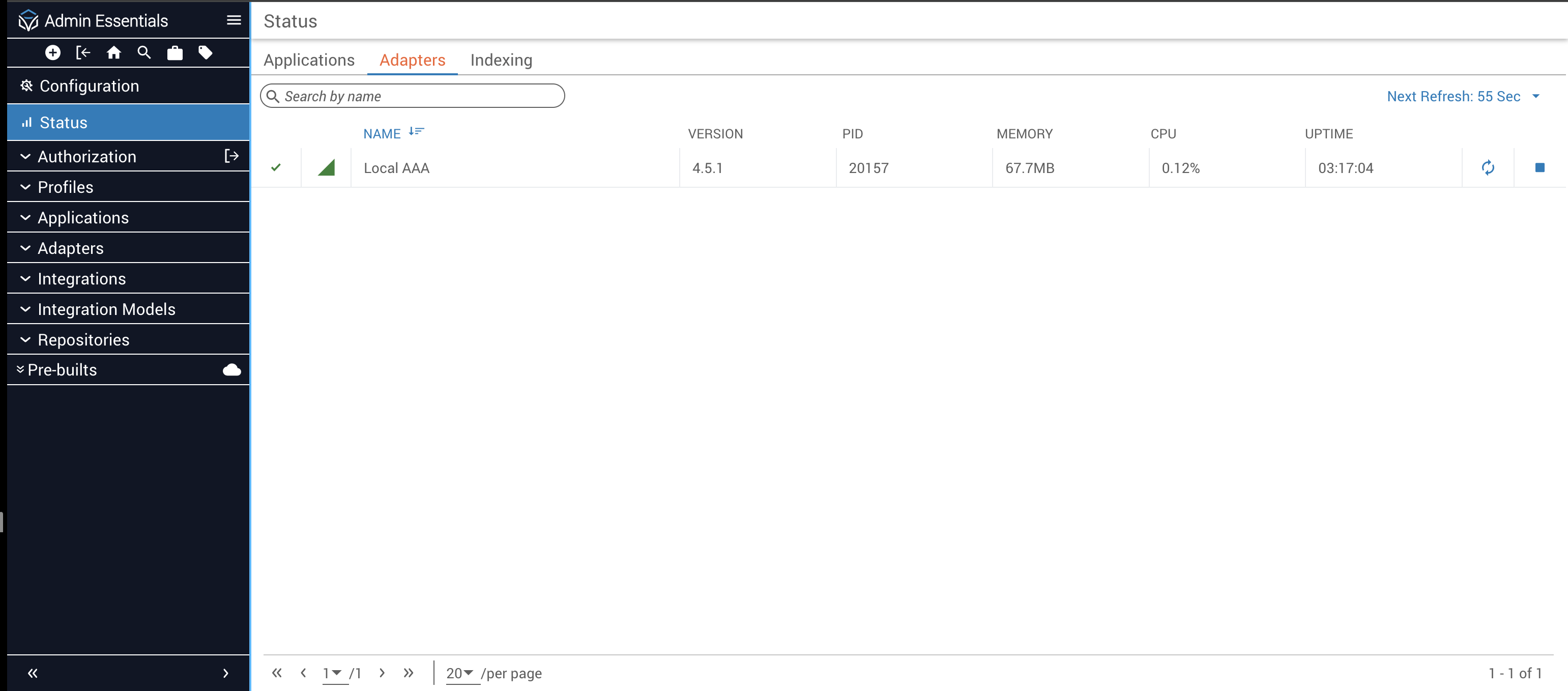
Task: Click the briefcase icon in sidebar toolbar
Action: click(175, 53)
